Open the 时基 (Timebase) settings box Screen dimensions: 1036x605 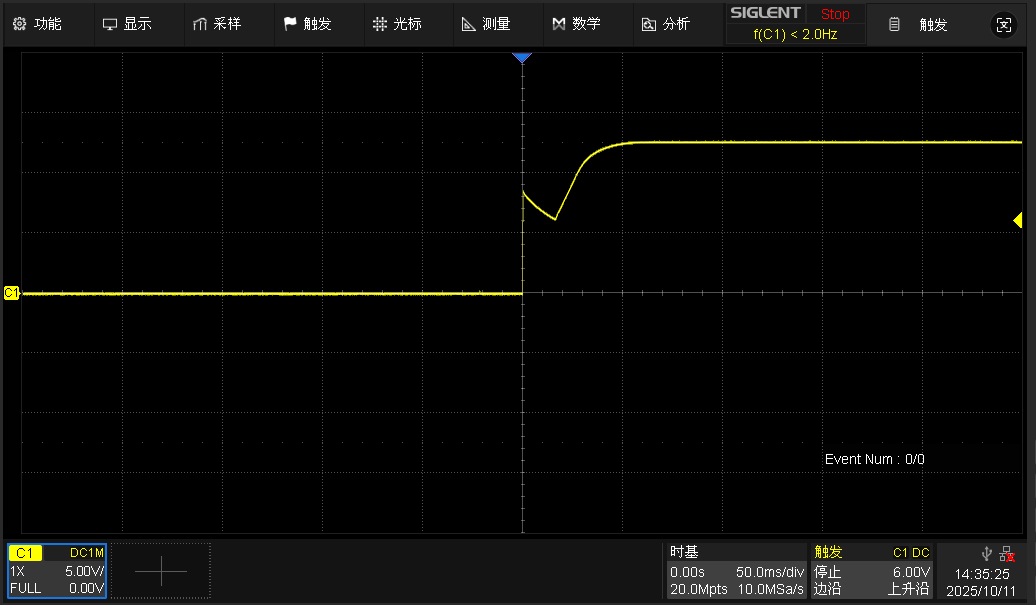point(736,571)
